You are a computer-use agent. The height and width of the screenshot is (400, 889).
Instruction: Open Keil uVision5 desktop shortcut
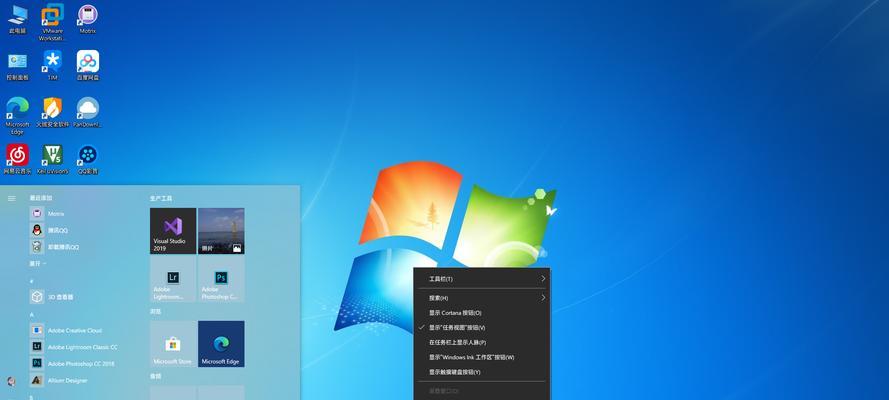pyautogui.click(x=52, y=159)
